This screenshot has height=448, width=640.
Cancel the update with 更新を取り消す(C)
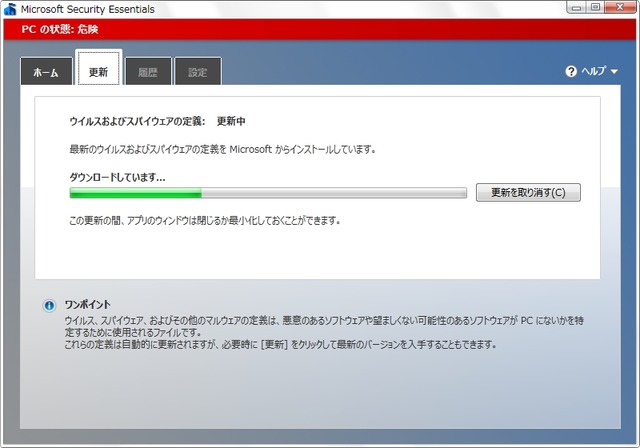point(528,193)
